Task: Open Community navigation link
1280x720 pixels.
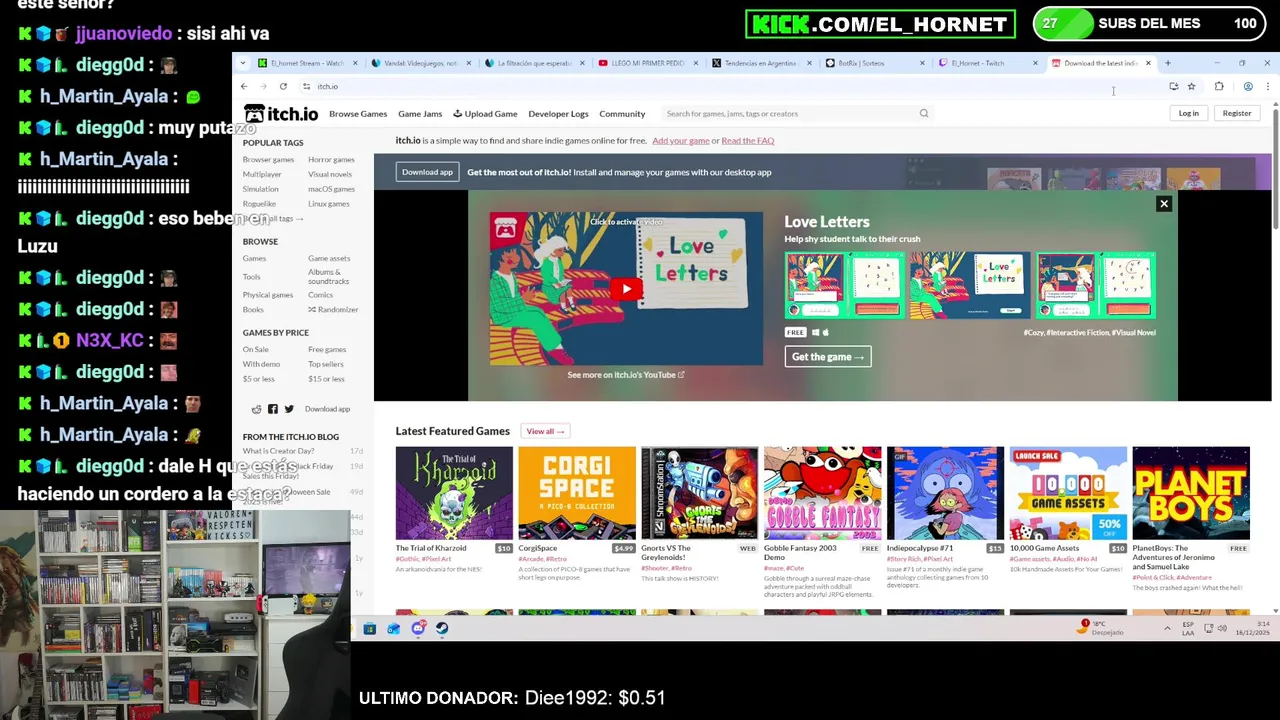Action: [x=622, y=114]
